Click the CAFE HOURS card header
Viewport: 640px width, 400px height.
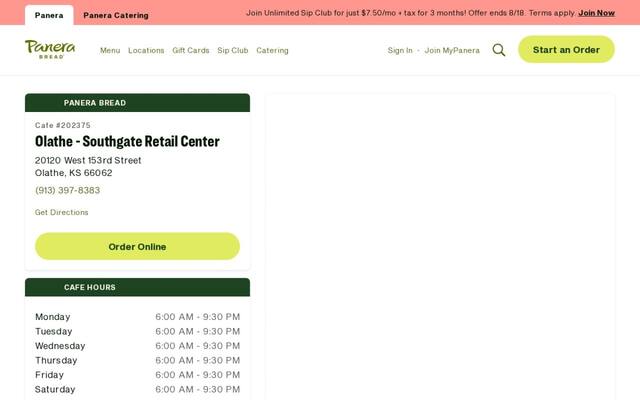point(137,287)
